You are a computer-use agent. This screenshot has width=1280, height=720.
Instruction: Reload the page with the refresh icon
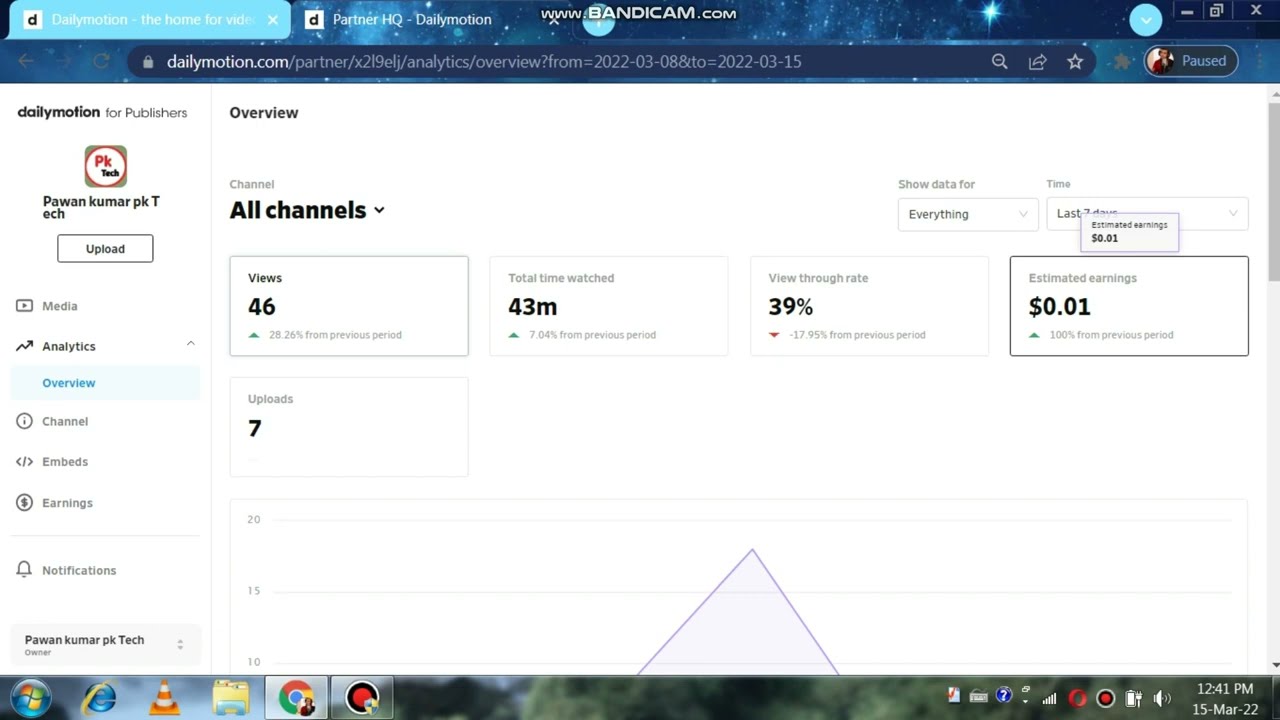pyautogui.click(x=100, y=61)
